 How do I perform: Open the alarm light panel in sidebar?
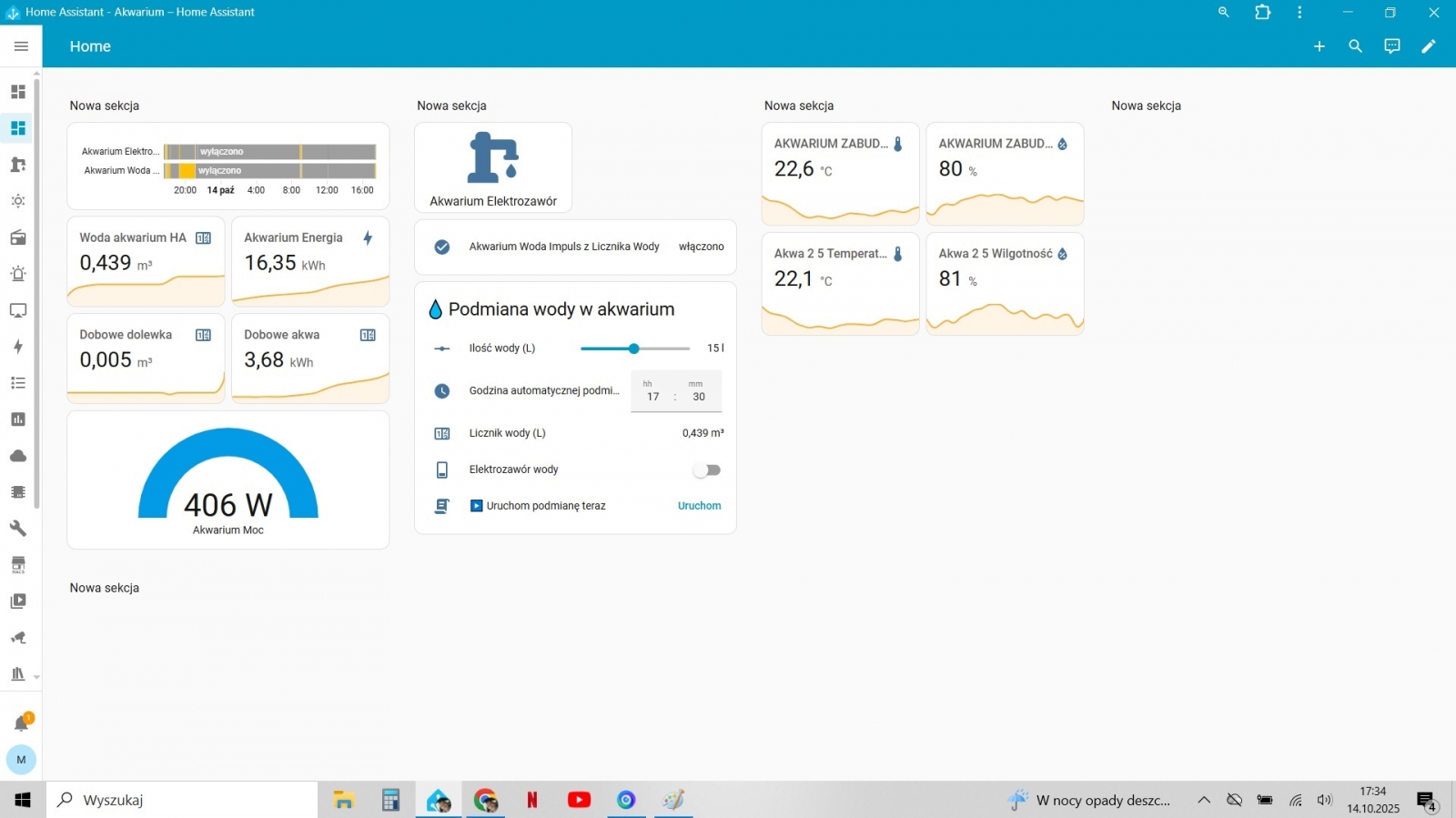pos(18,274)
